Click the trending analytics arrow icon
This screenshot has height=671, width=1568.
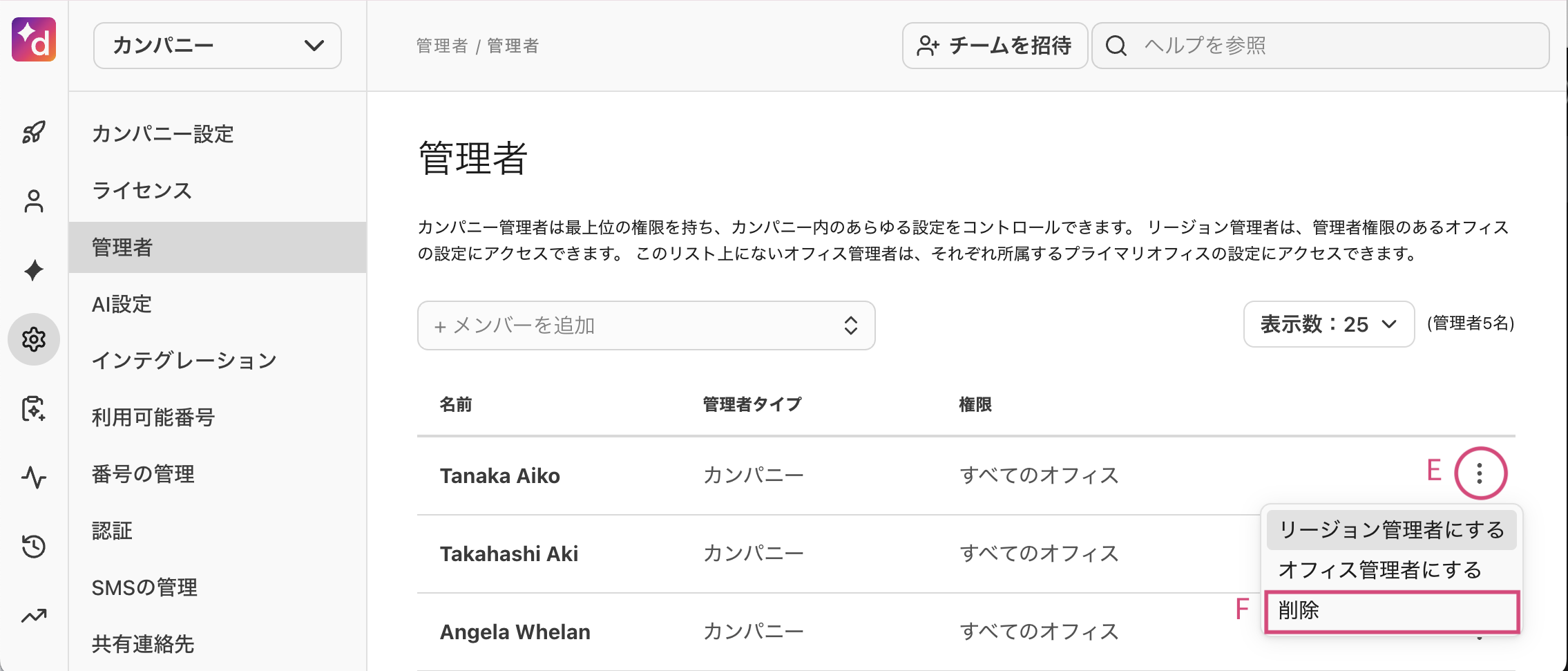tap(34, 616)
